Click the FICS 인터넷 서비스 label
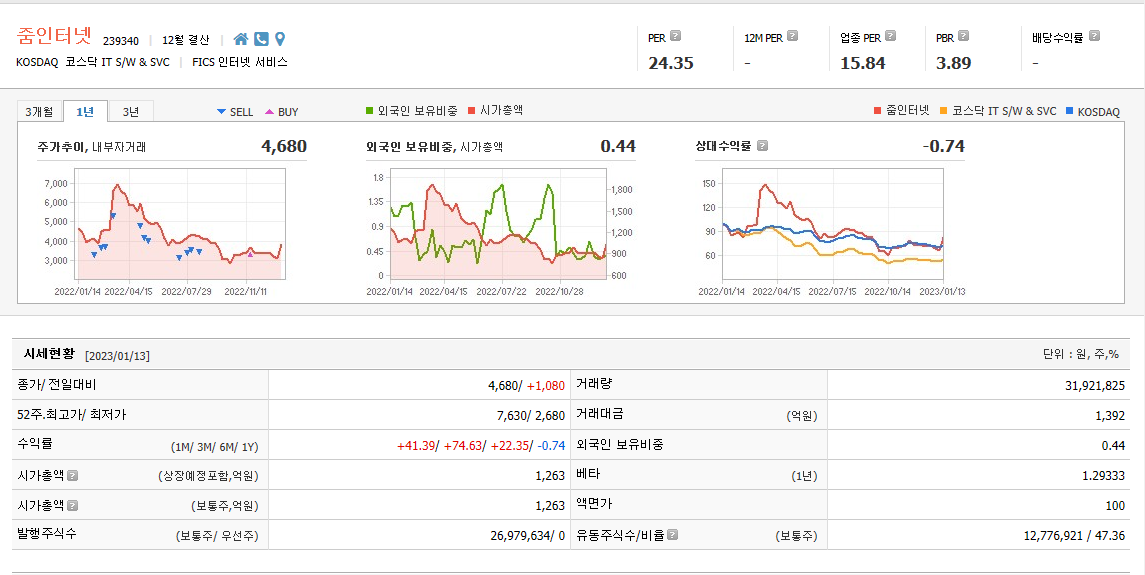 click(240, 62)
